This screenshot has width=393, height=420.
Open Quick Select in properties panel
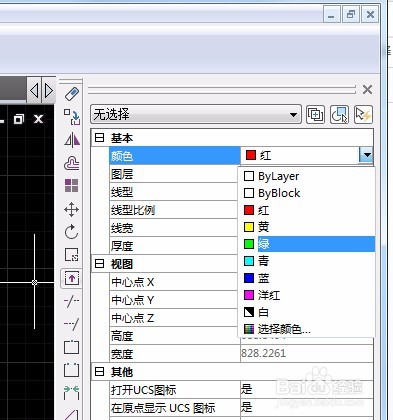click(363, 115)
